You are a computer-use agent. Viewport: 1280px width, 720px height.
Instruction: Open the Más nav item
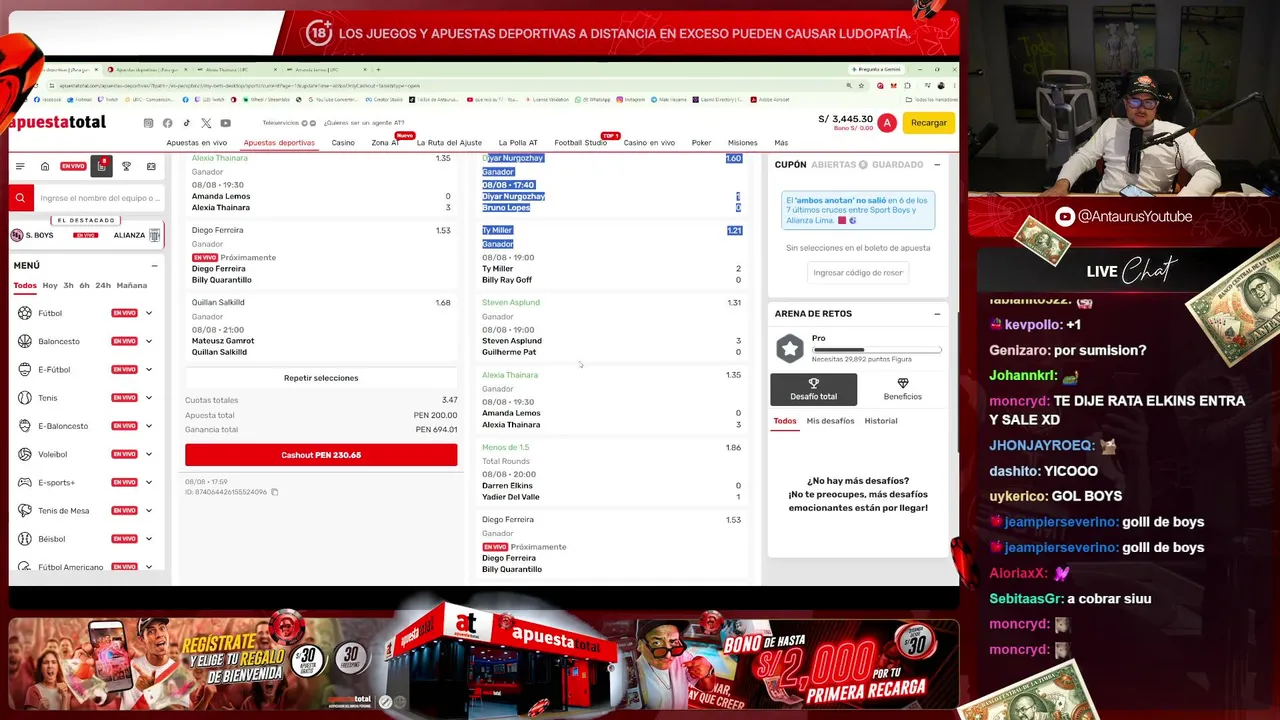click(x=781, y=143)
